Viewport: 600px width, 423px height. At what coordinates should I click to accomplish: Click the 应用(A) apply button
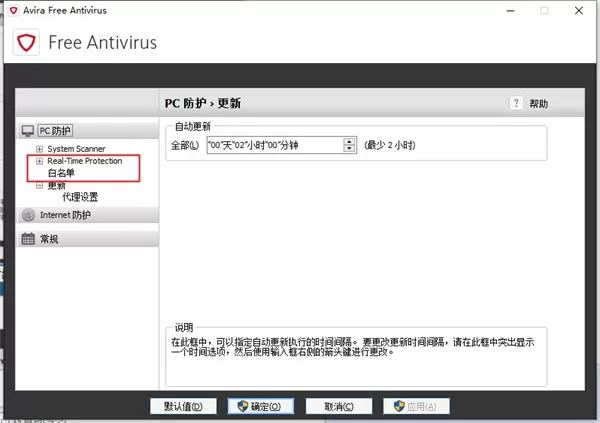tap(416, 406)
